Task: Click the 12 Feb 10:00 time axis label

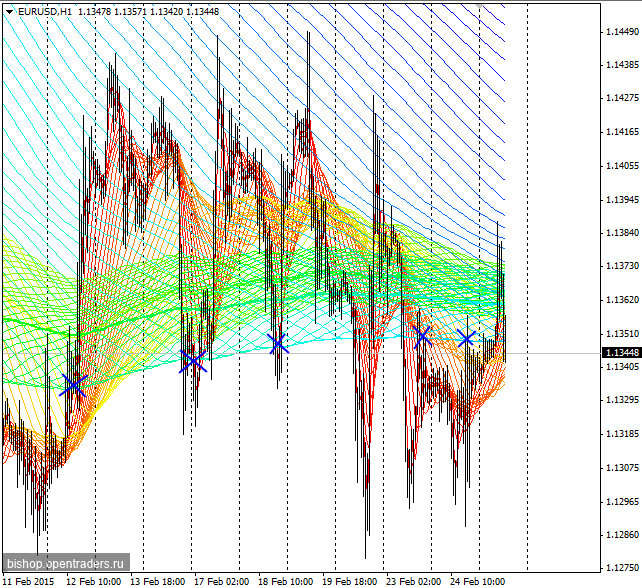Action: coord(94,581)
